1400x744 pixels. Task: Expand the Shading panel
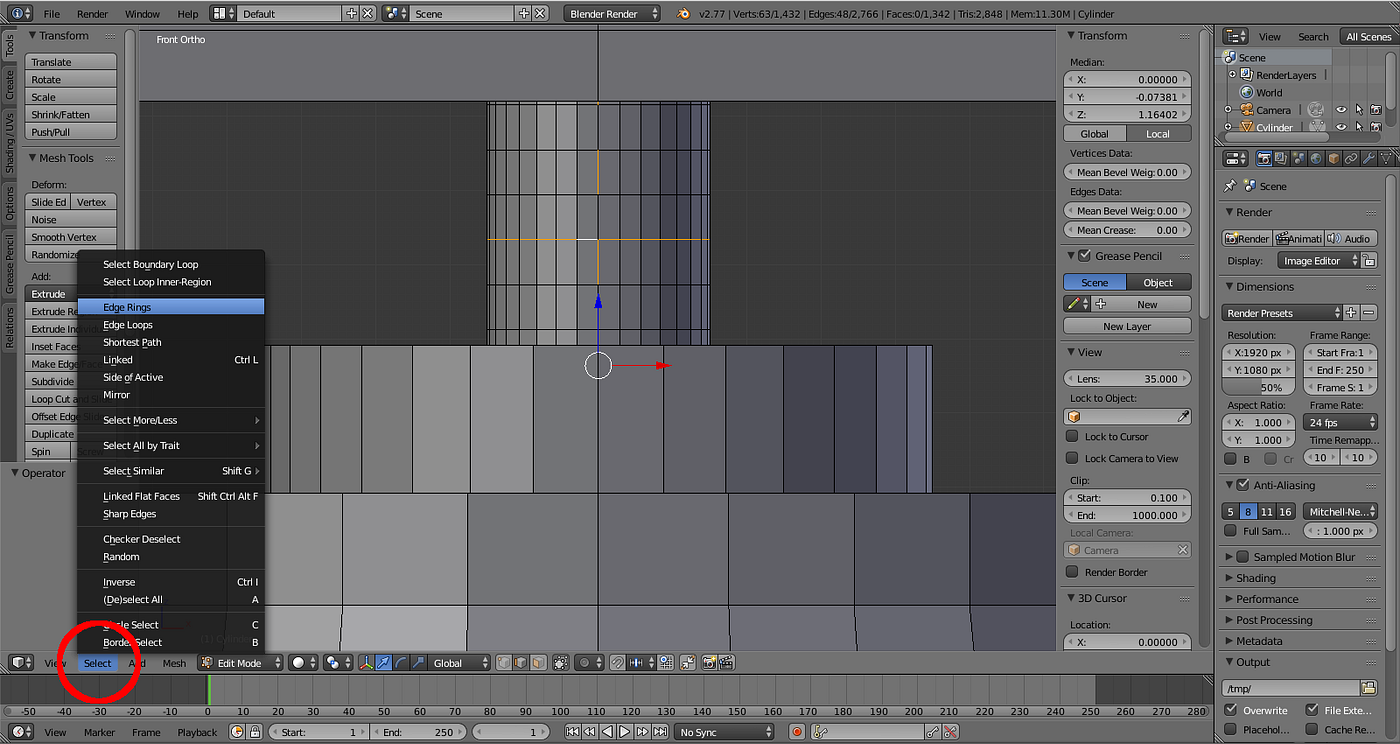pos(1256,578)
